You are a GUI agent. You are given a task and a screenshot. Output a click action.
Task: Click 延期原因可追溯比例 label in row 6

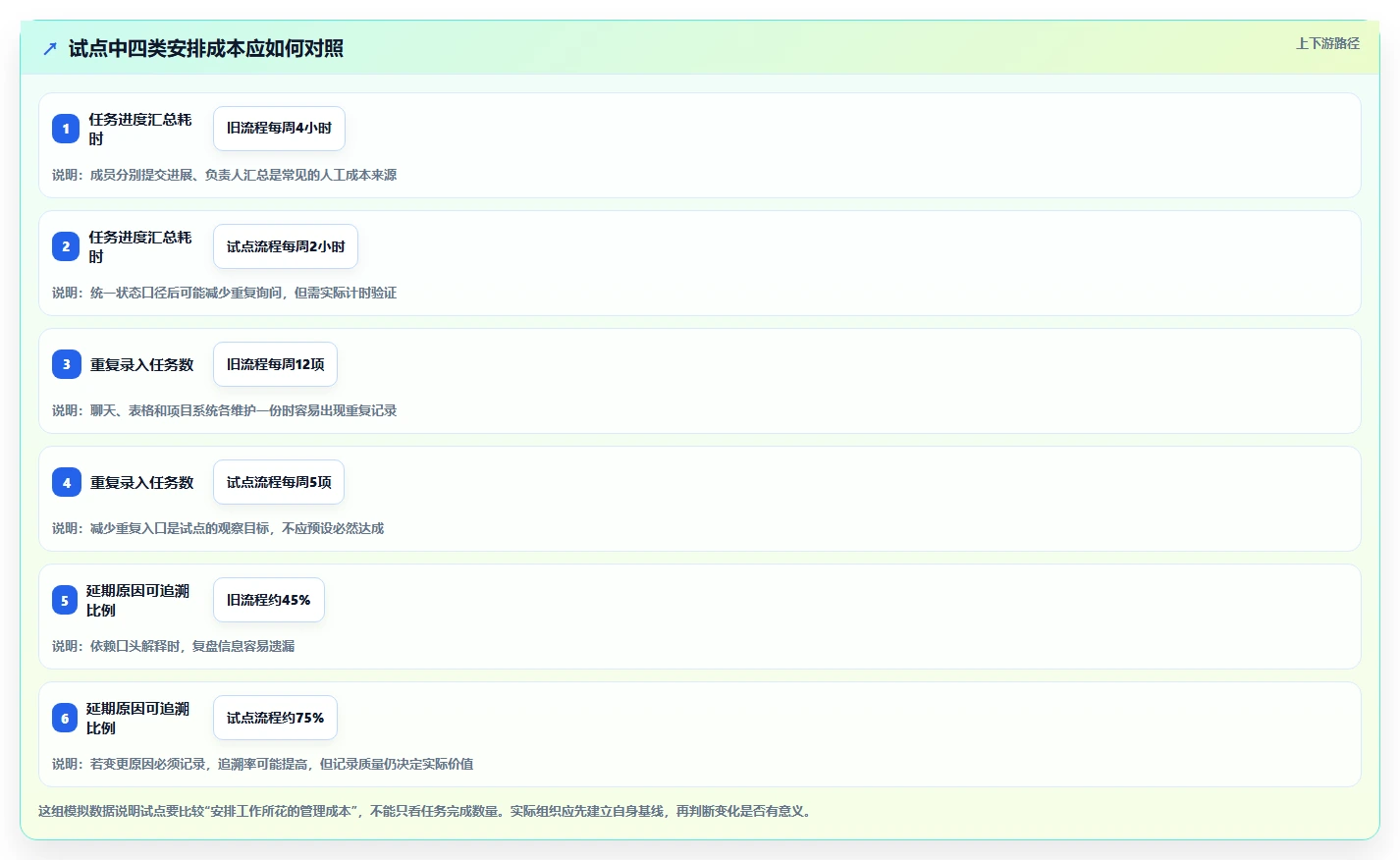(137, 718)
